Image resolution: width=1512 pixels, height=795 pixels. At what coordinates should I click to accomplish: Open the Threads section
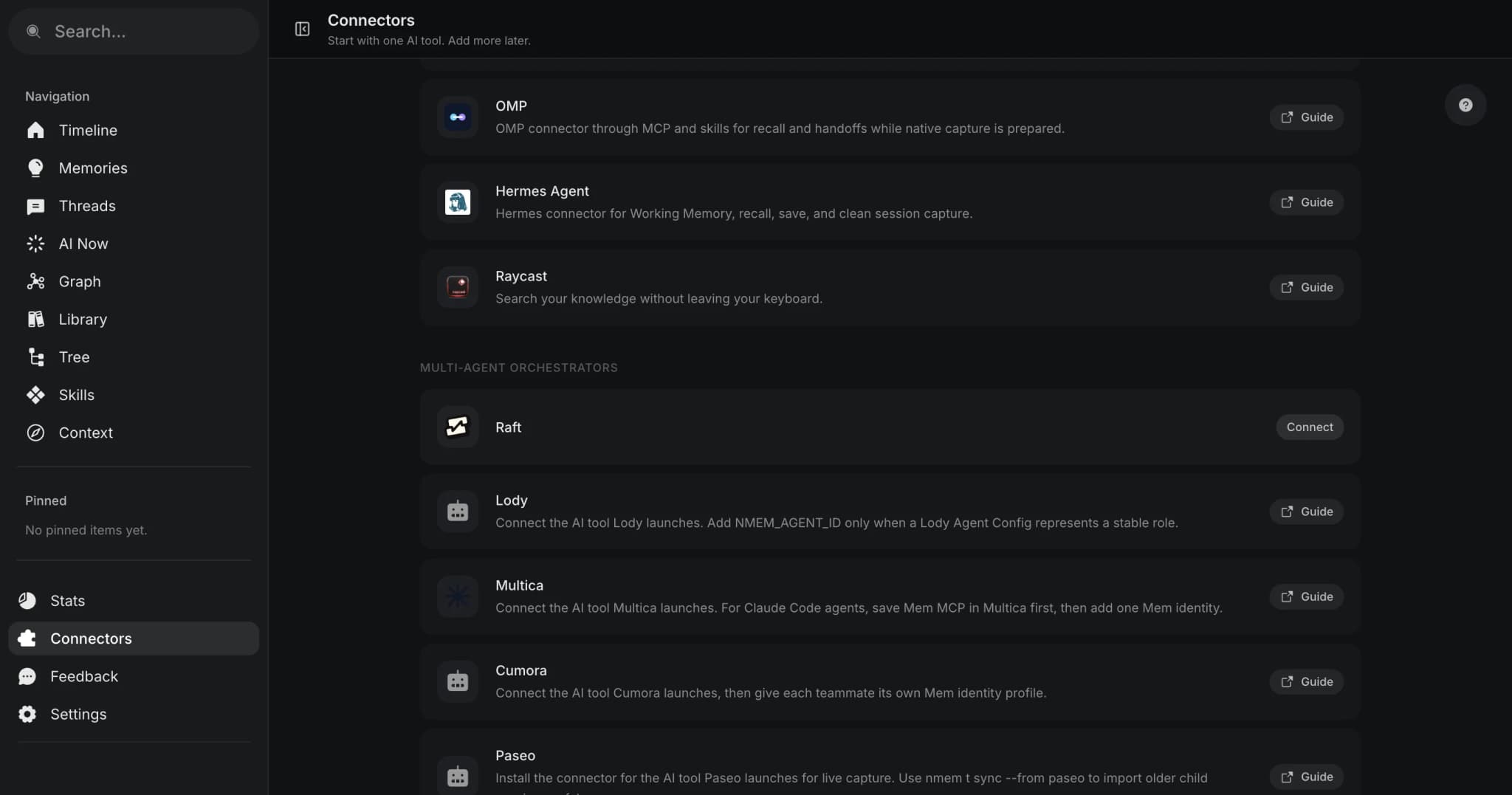[134, 206]
